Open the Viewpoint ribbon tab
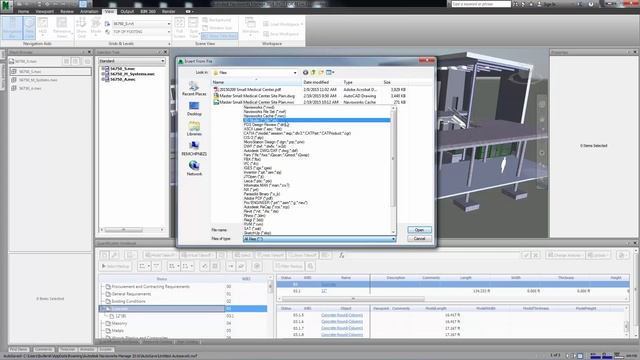This screenshot has height=360, width=640. (x=44, y=11)
